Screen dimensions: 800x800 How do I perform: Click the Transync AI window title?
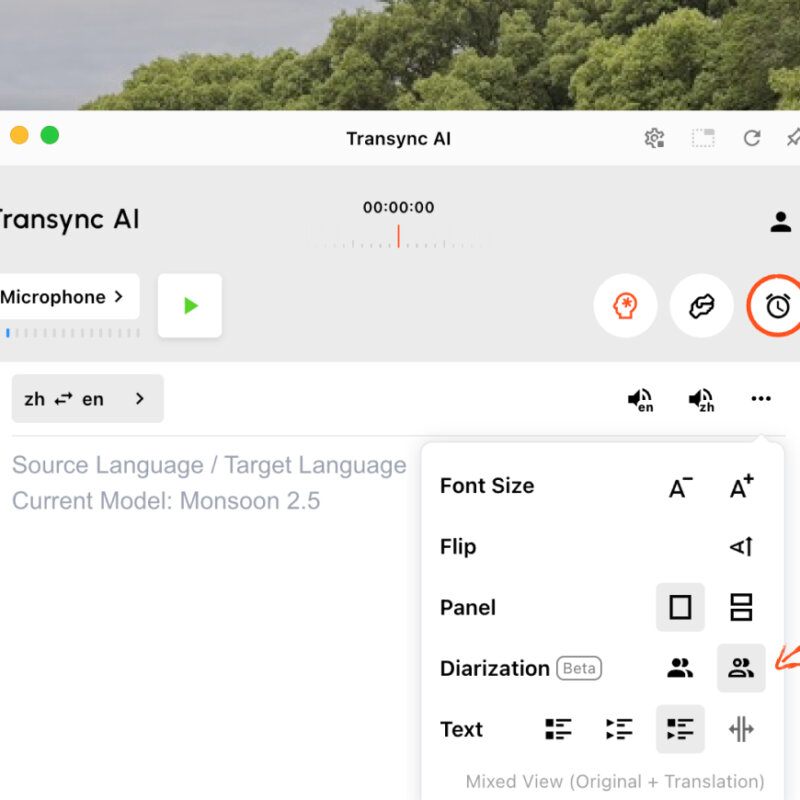[398, 138]
